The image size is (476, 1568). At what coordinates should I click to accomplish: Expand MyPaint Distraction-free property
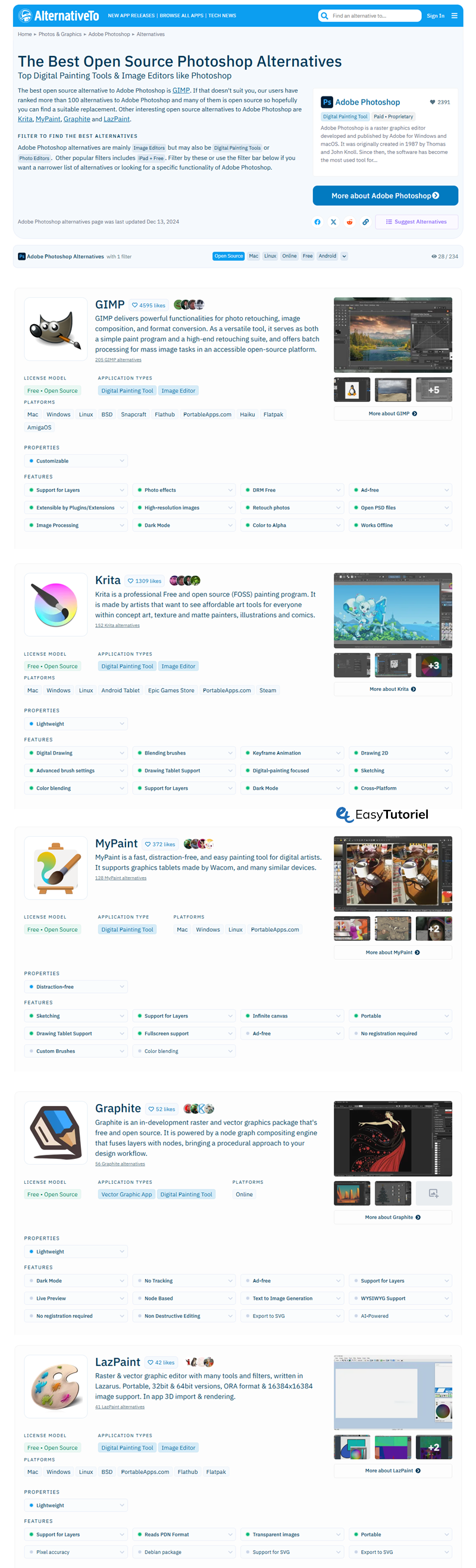click(76, 986)
